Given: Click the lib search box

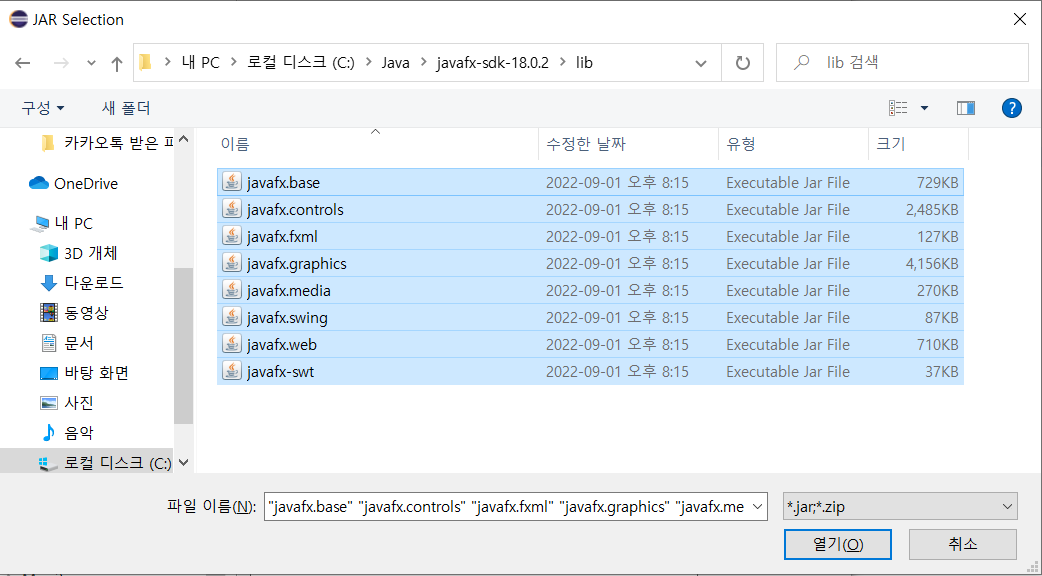Looking at the screenshot, I should [x=902, y=63].
